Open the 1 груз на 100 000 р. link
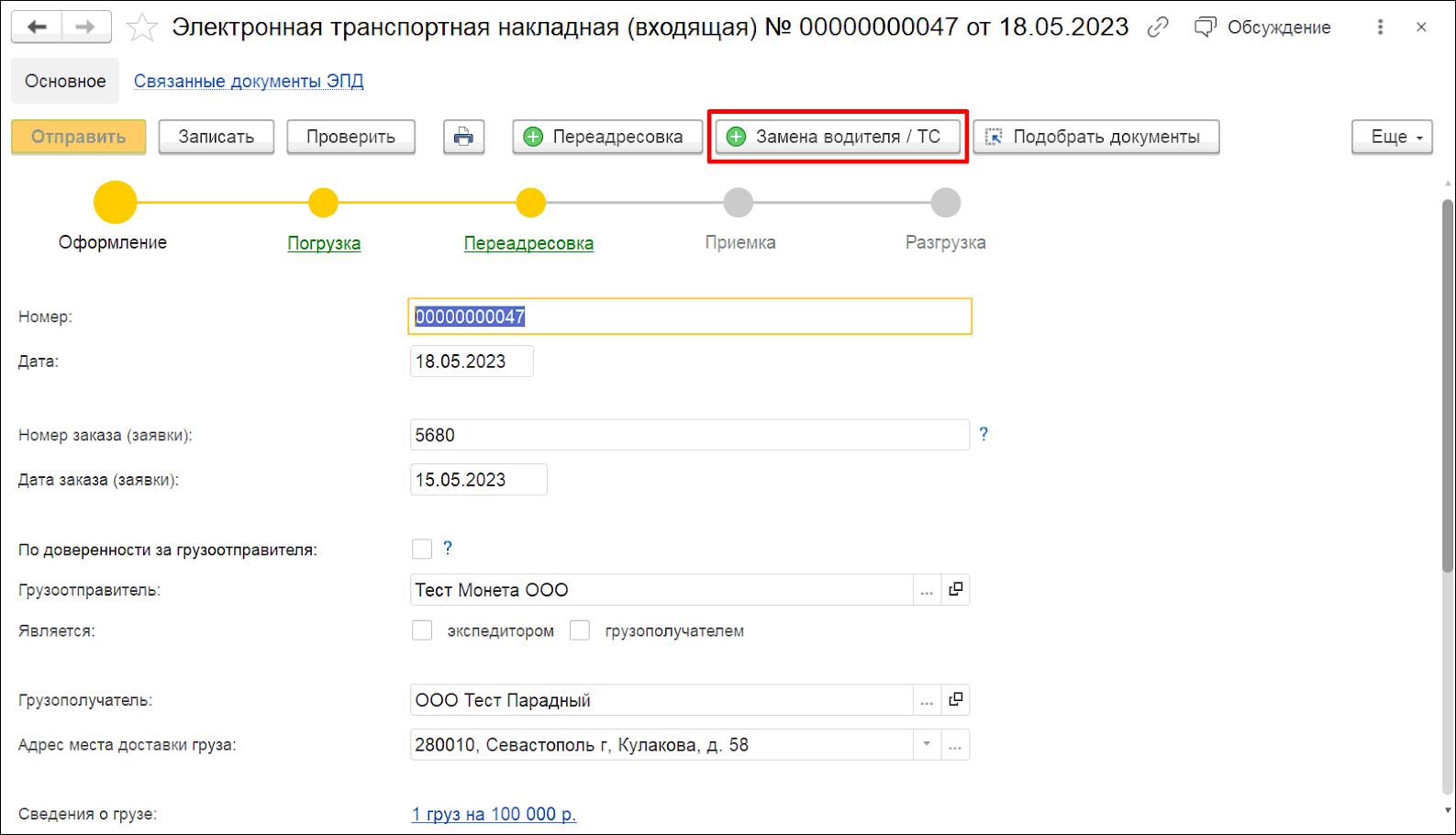This screenshot has height=835, width=1456. 494,814
